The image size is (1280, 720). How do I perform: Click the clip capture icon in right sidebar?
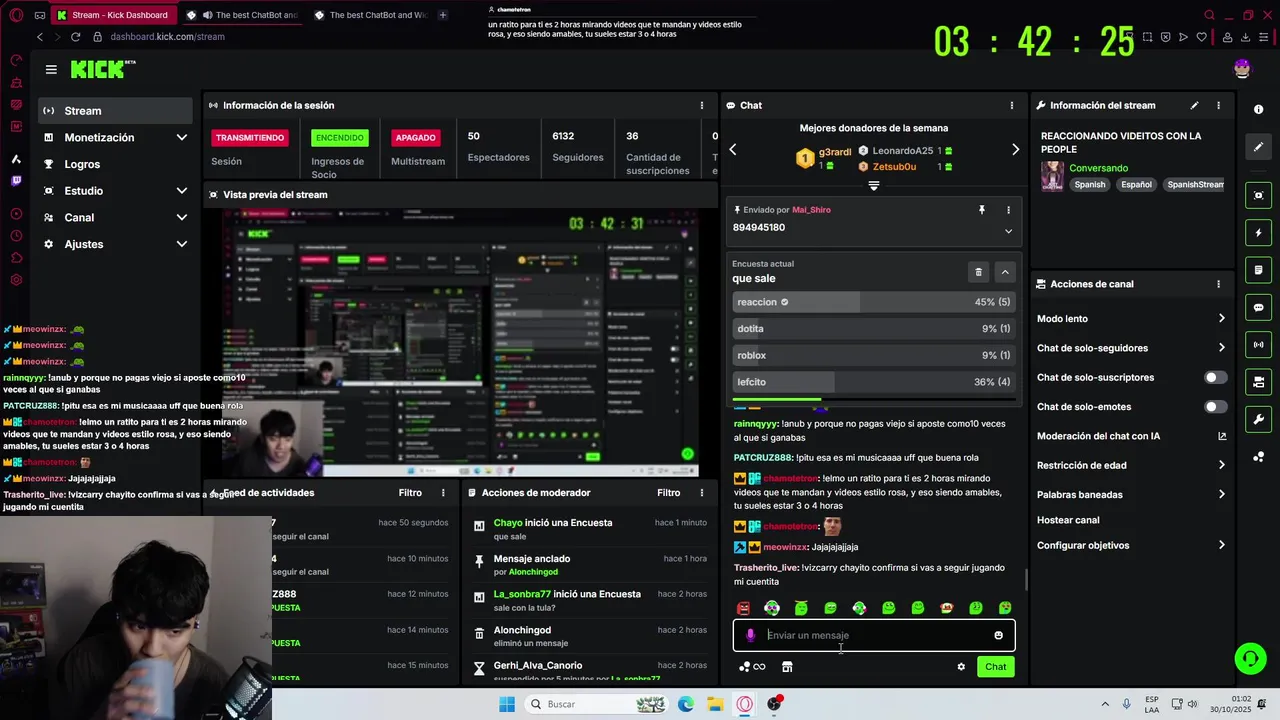click(x=1259, y=195)
